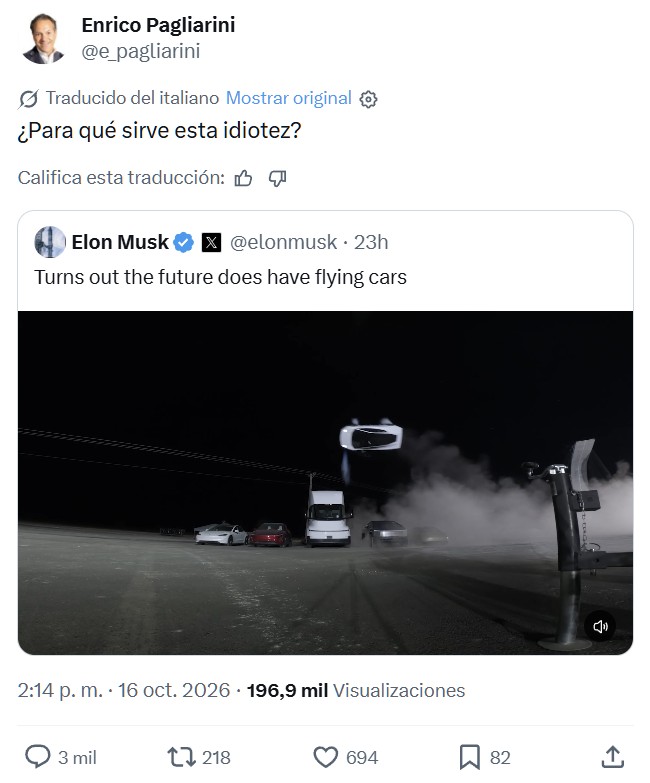650x783 pixels.
Task: Show original Italian text
Action: click(x=289, y=98)
